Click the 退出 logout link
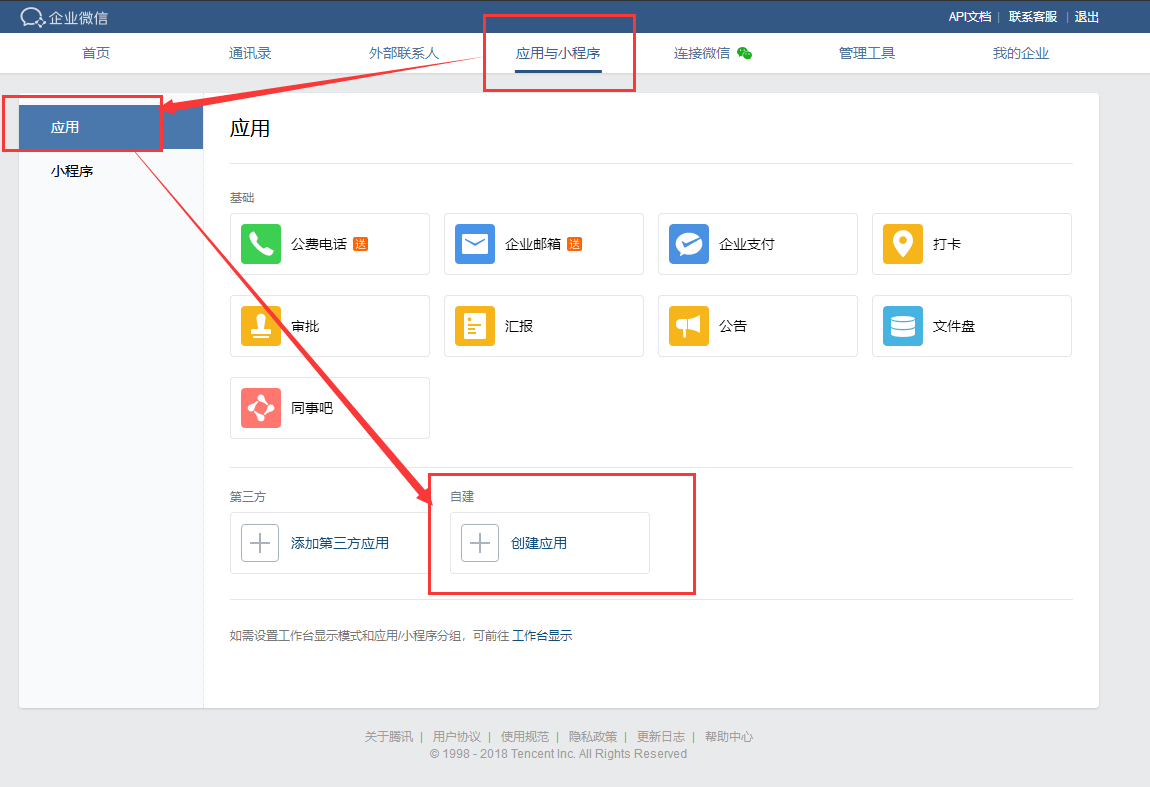Viewport: 1150px width, 787px height. 1086,17
